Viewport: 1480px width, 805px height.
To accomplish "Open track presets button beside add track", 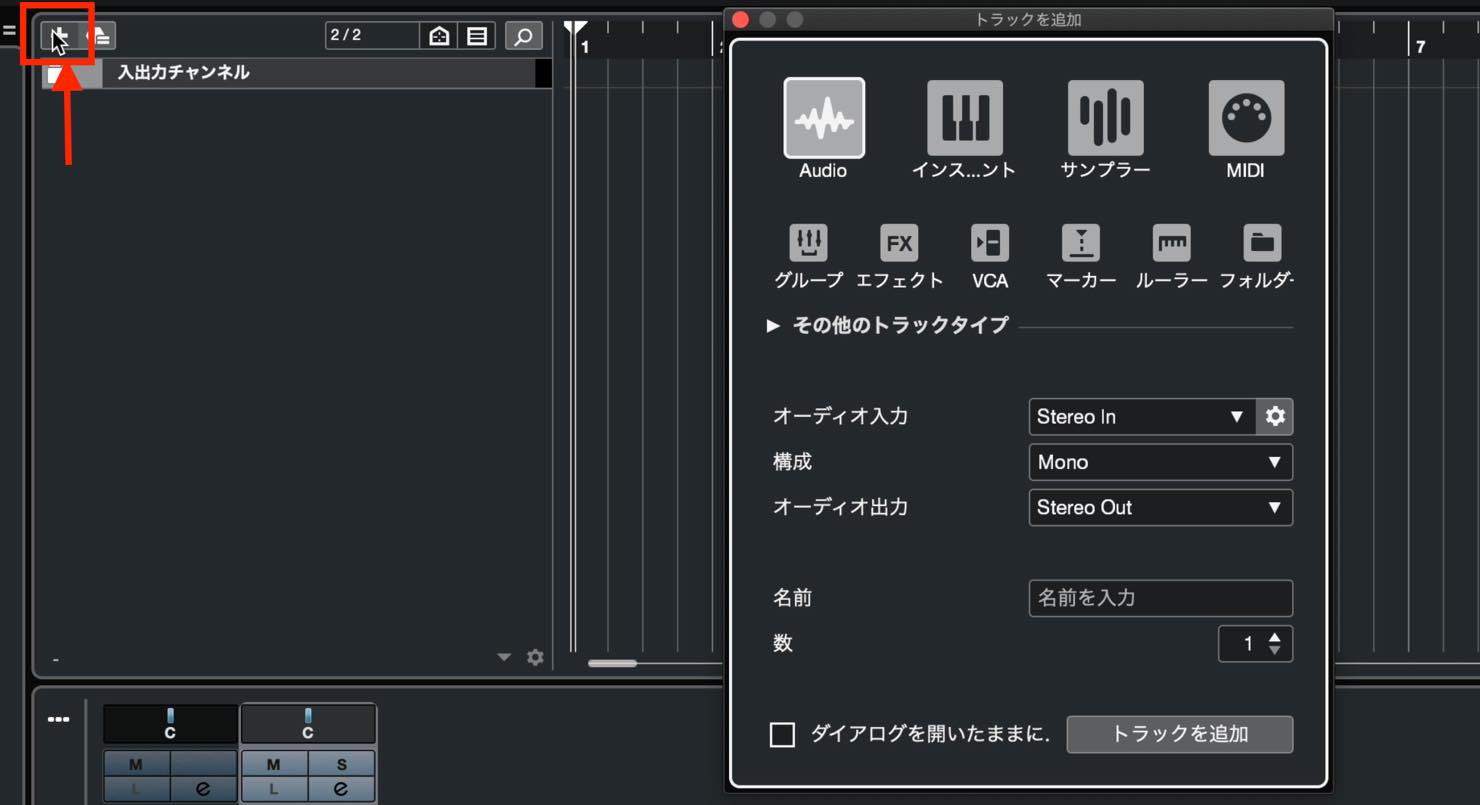I will pyautogui.click(x=100, y=35).
